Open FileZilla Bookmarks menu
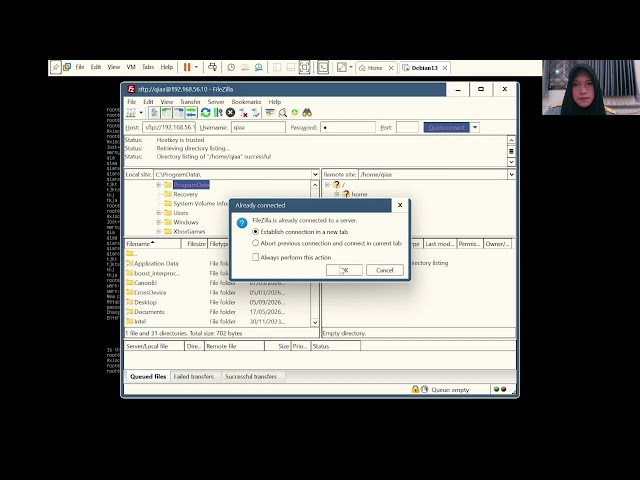Image resolution: width=640 pixels, height=480 pixels. [x=246, y=102]
